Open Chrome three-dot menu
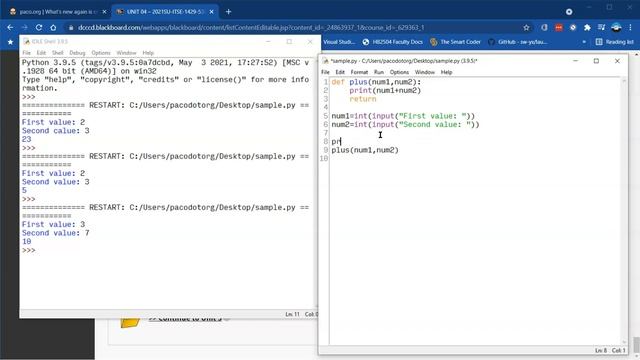Image resolution: width=640 pixels, height=360 pixels. point(631,27)
